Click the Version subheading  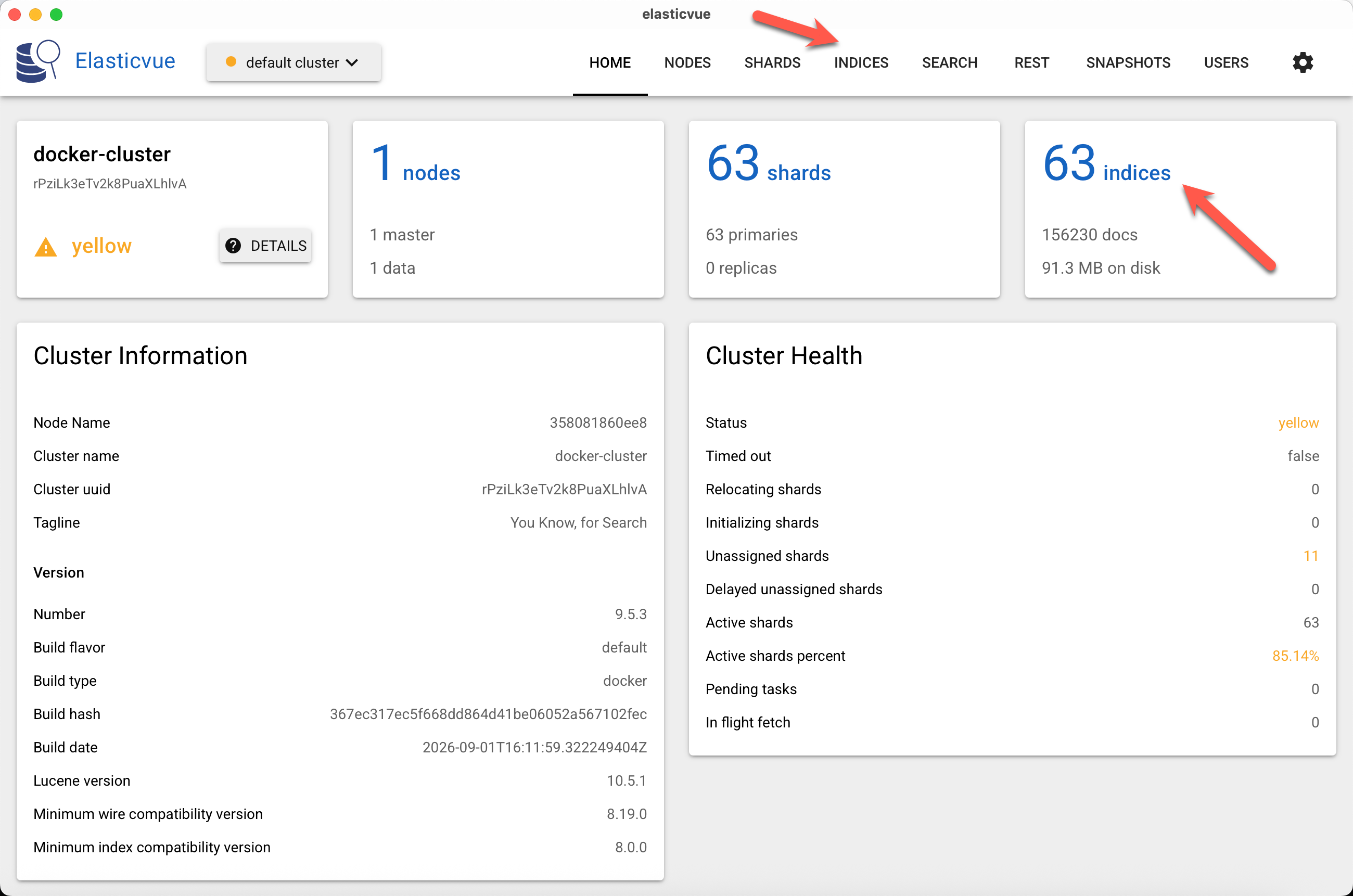tap(59, 572)
